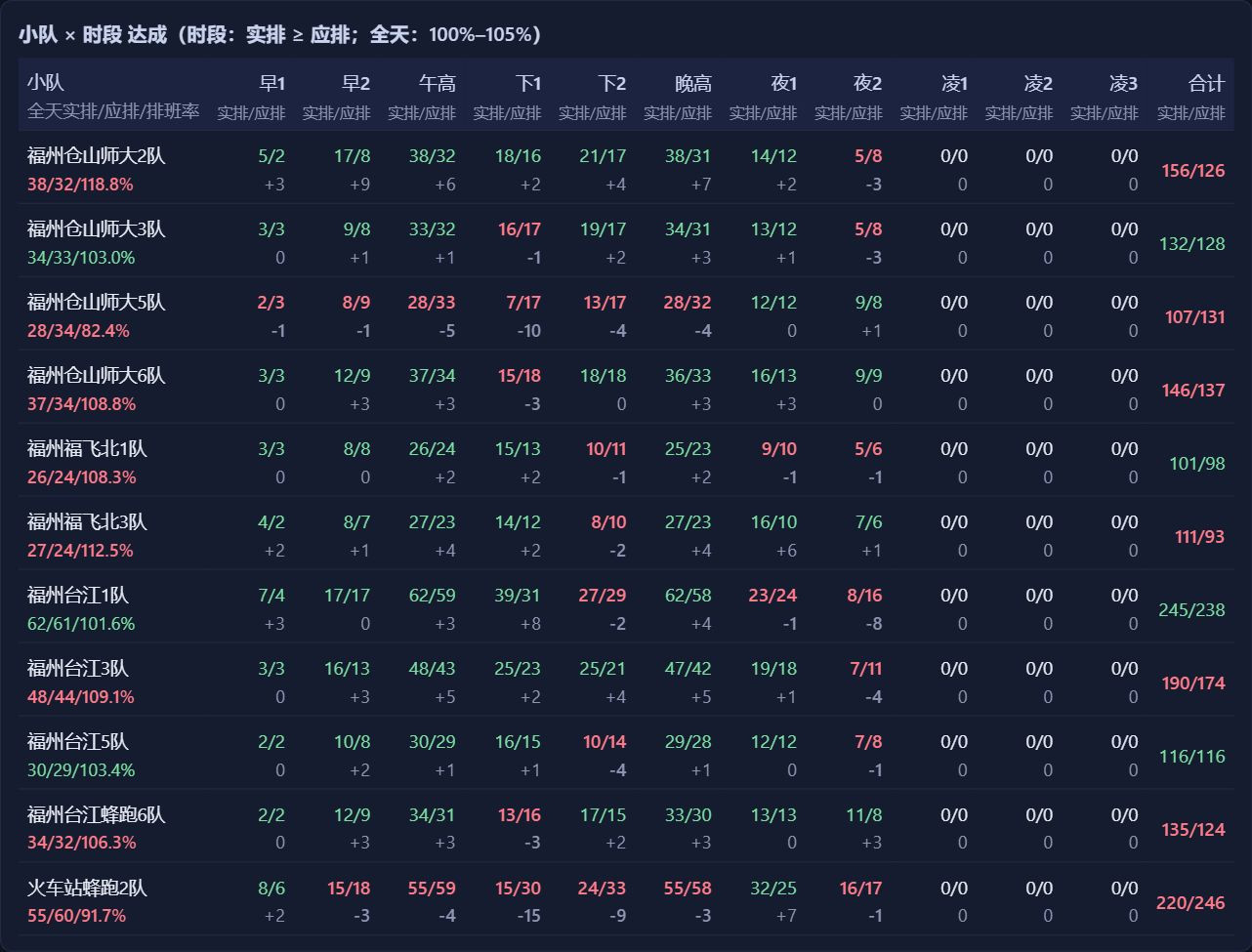The image size is (1252, 952).
Task: Click the 34/33/103.0% rate value
Action: point(81,257)
